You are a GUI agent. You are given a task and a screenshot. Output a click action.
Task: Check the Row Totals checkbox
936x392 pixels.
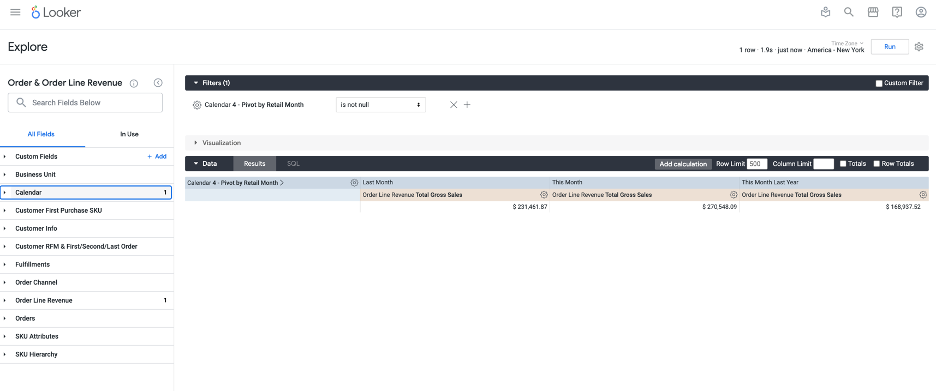coord(877,163)
